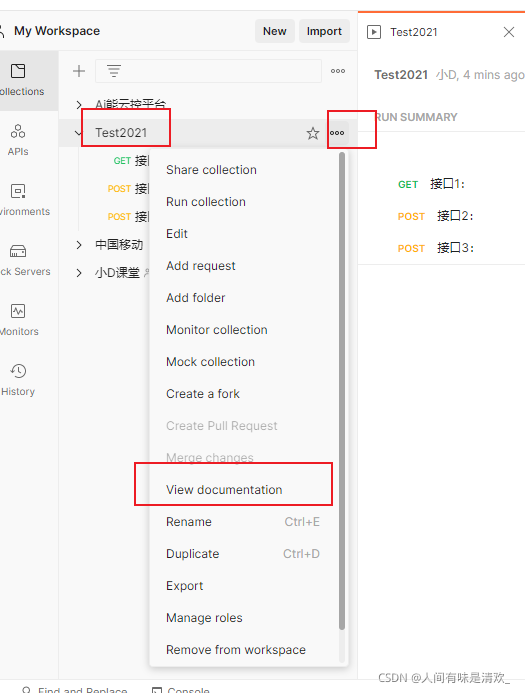Choose Add folder menu entry
Screen dimensions: 525x693
point(196,298)
